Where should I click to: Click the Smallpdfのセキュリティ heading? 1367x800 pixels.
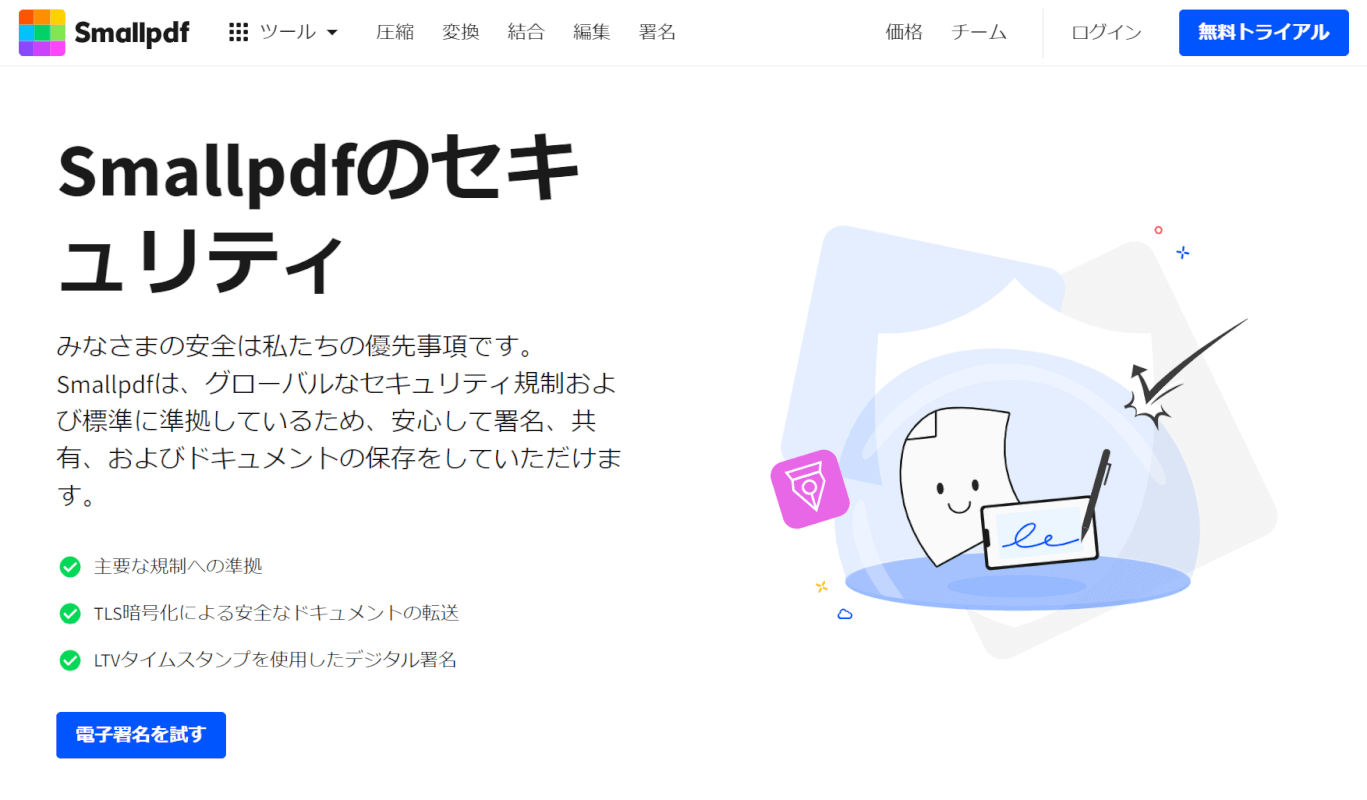pyautogui.click(x=318, y=216)
